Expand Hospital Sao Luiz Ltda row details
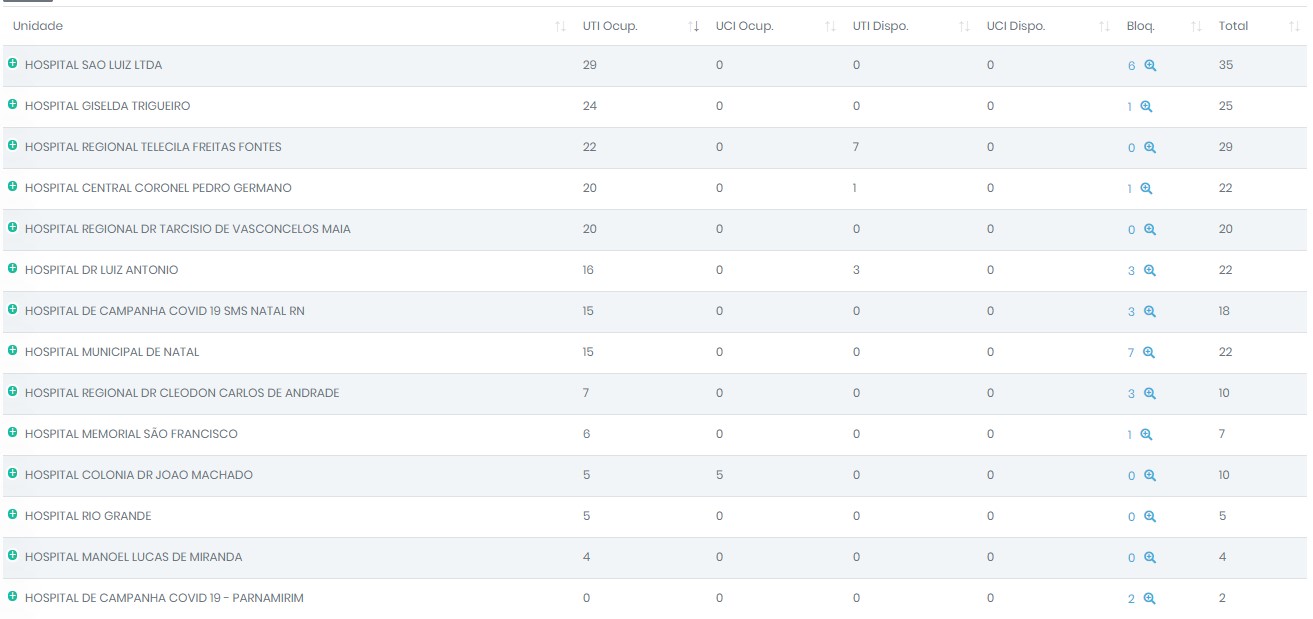 (13, 64)
